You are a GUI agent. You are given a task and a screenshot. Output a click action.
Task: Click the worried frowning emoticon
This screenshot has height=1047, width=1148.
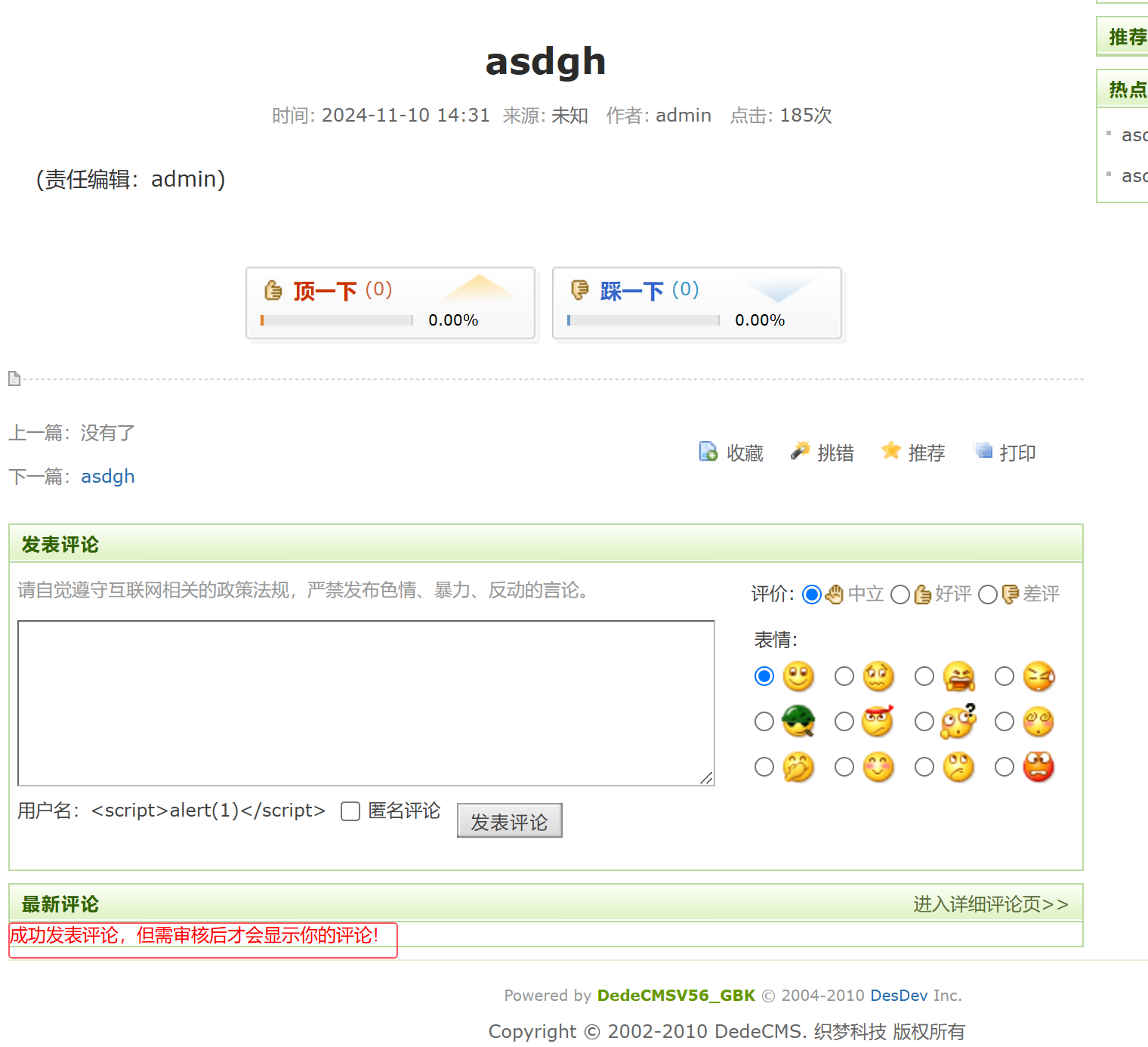click(959, 767)
